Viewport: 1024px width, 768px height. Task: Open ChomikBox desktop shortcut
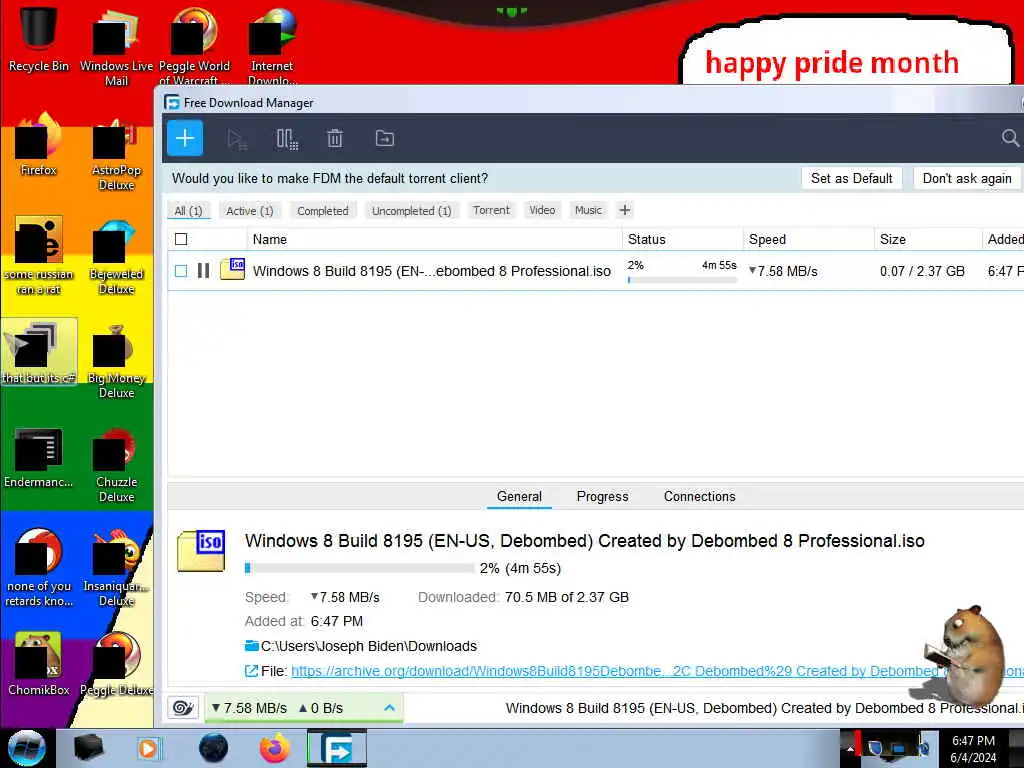pyautogui.click(x=39, y=664)
